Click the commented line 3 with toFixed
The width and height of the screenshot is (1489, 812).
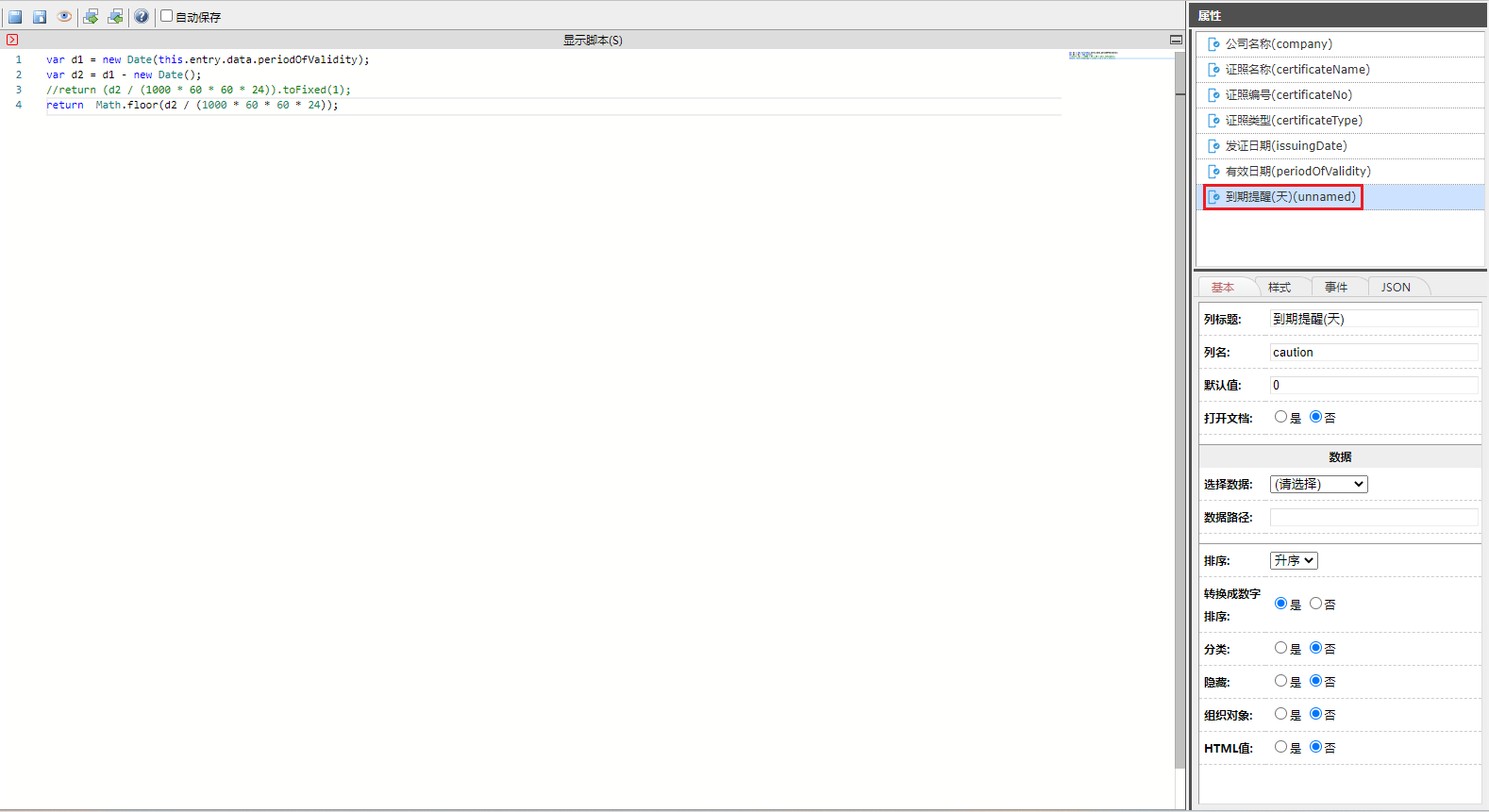(x=198, y=90)
